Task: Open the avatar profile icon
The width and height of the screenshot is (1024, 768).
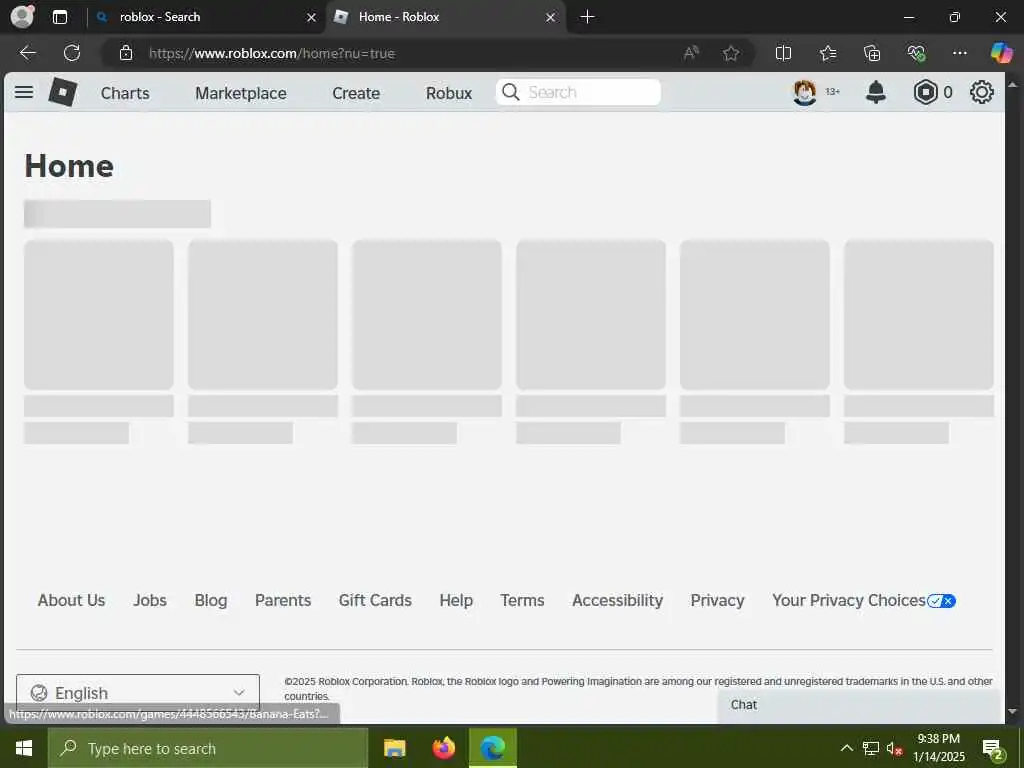Action: point(805,92)
